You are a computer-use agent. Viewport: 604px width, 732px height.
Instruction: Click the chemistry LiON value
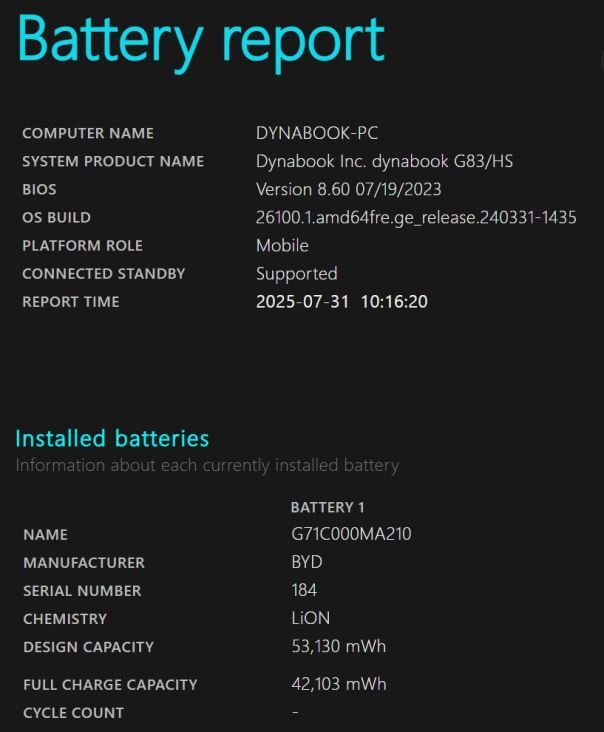(310, 619)
